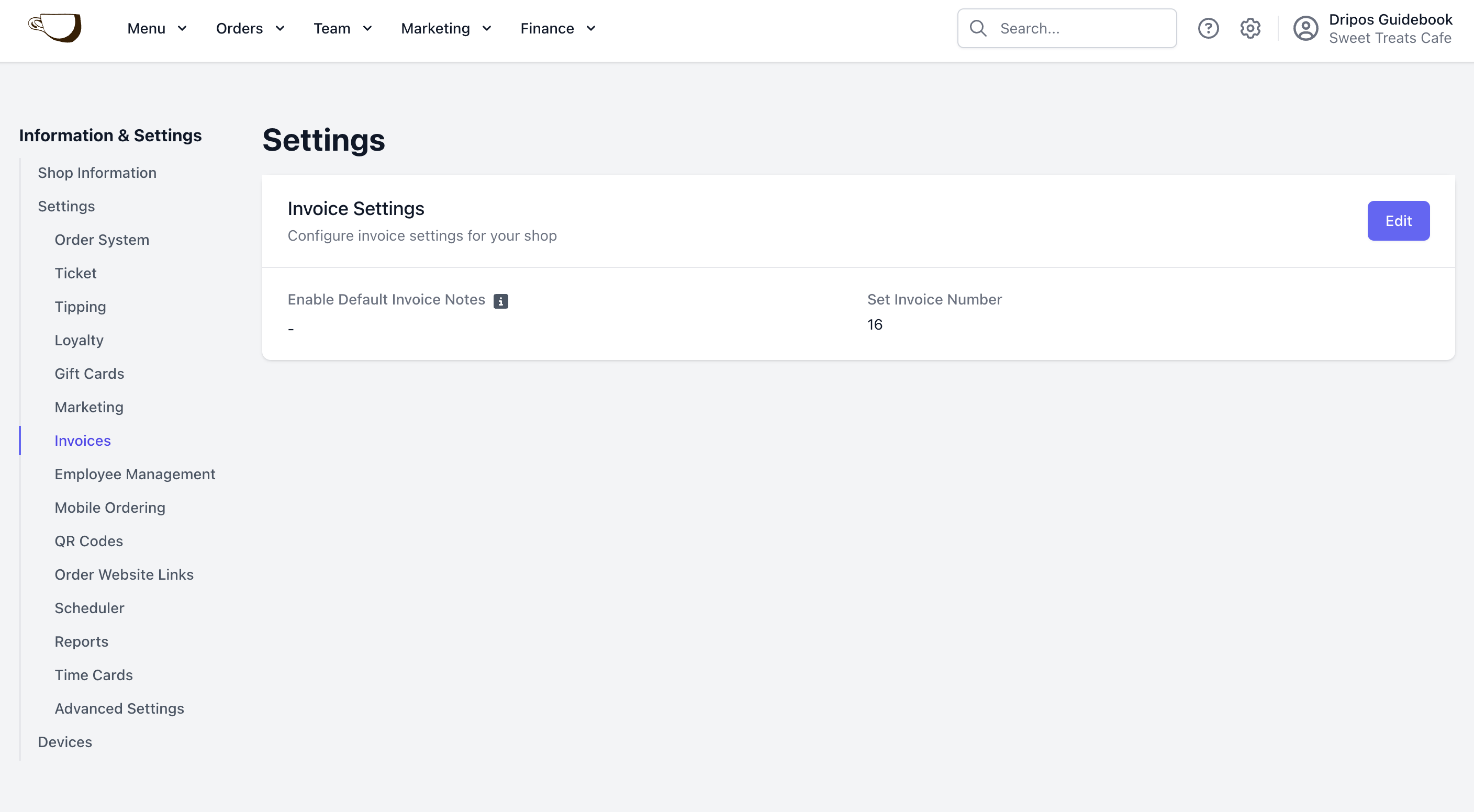The height and width of the screenshot is (812, 1474).
Task: Select Order System settings
Action: click(x=102, y=240)
